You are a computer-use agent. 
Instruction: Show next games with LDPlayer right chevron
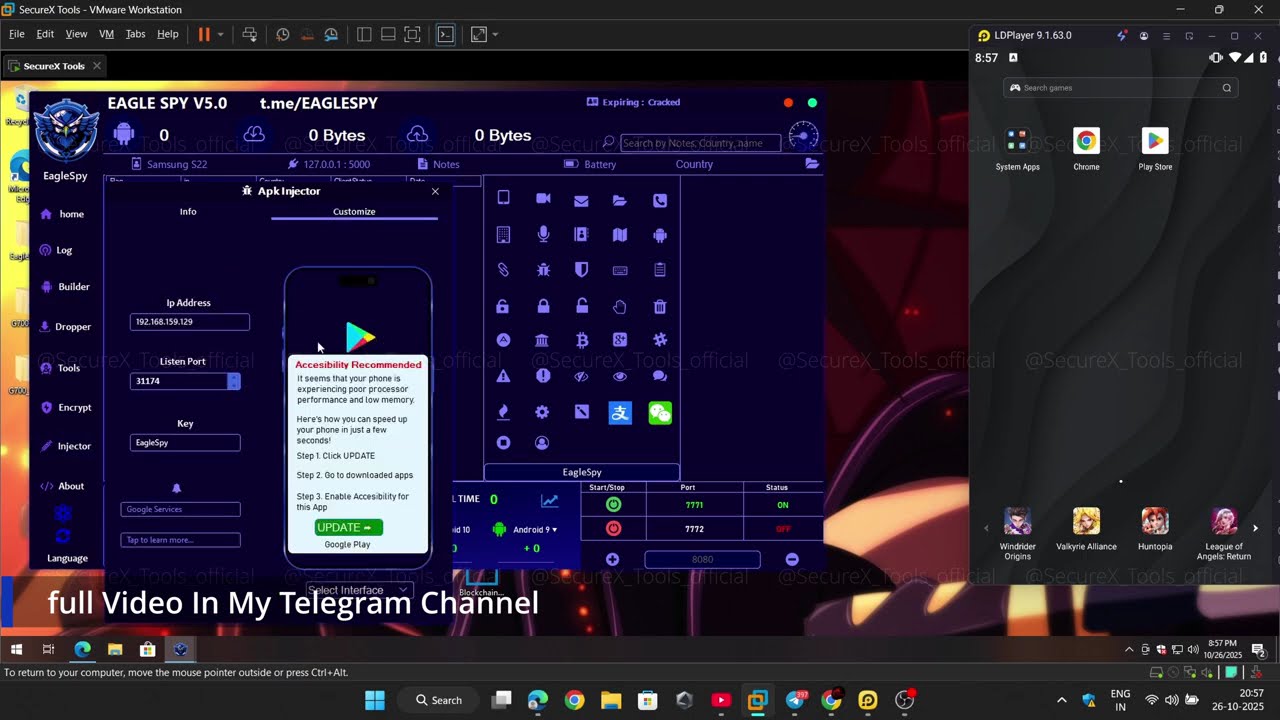[1255, 528]
